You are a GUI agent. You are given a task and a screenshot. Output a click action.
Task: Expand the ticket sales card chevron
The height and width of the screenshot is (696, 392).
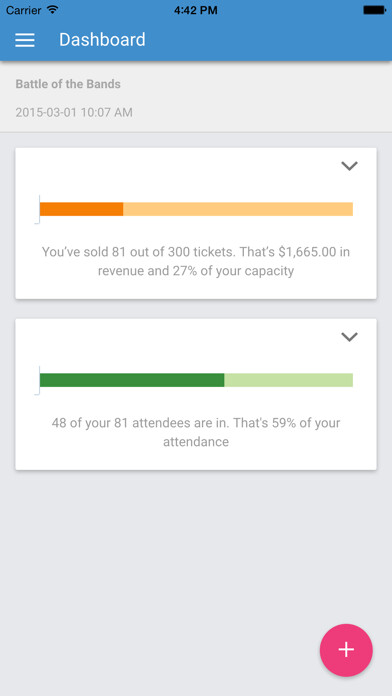tap(349, 166)
